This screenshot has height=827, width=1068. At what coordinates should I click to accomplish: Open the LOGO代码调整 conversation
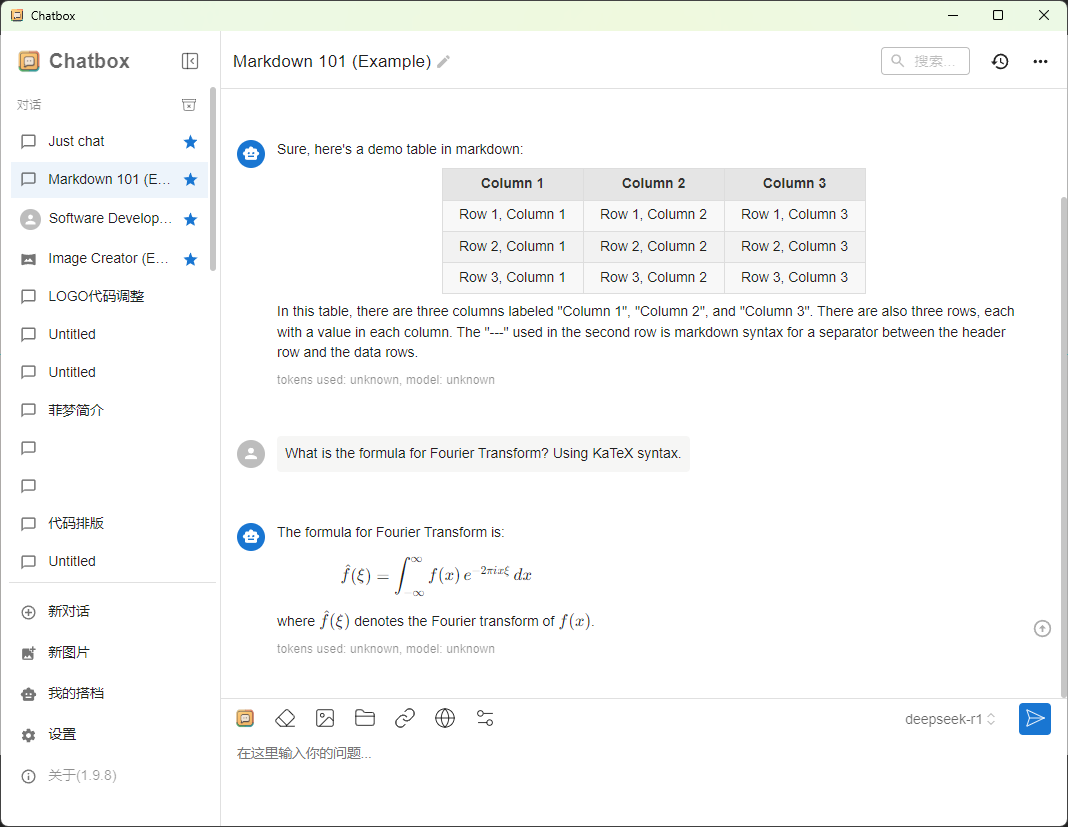109,296
